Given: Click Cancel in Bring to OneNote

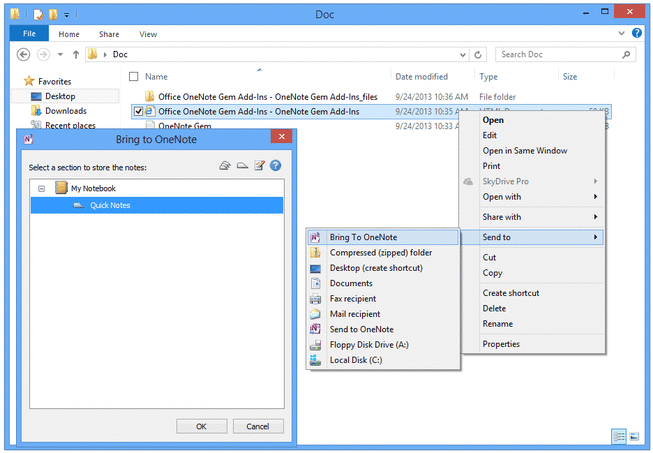Looking at the screenshot, I should 258,426.
